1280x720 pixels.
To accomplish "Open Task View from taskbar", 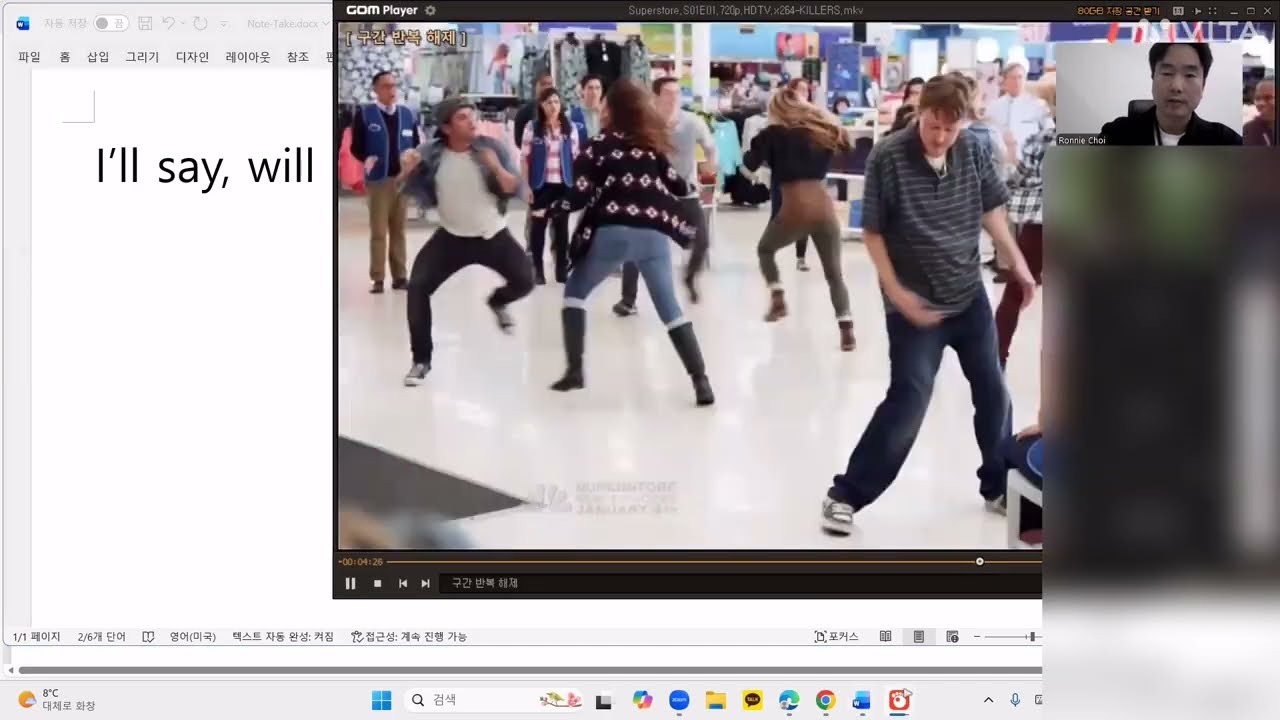I will [603, 701].
